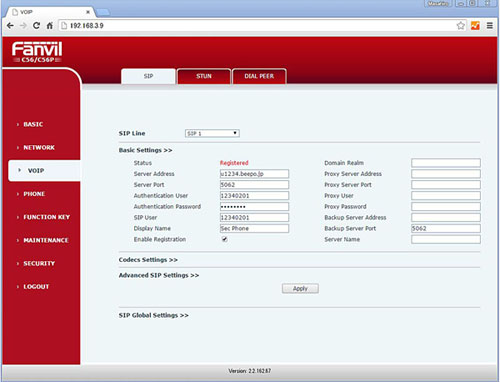Bookmark the page using the star icon
Screen dimensions: 500x382
(461, 26)
